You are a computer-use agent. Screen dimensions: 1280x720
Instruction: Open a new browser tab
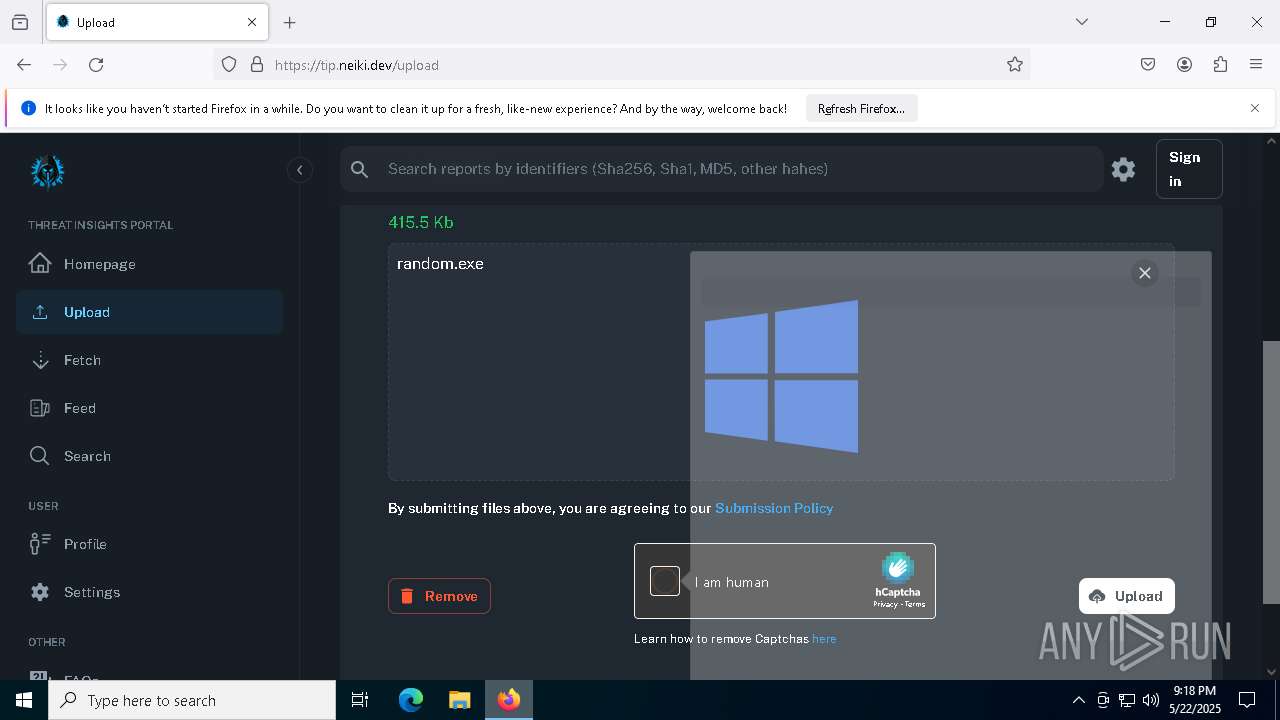(290, 22)
